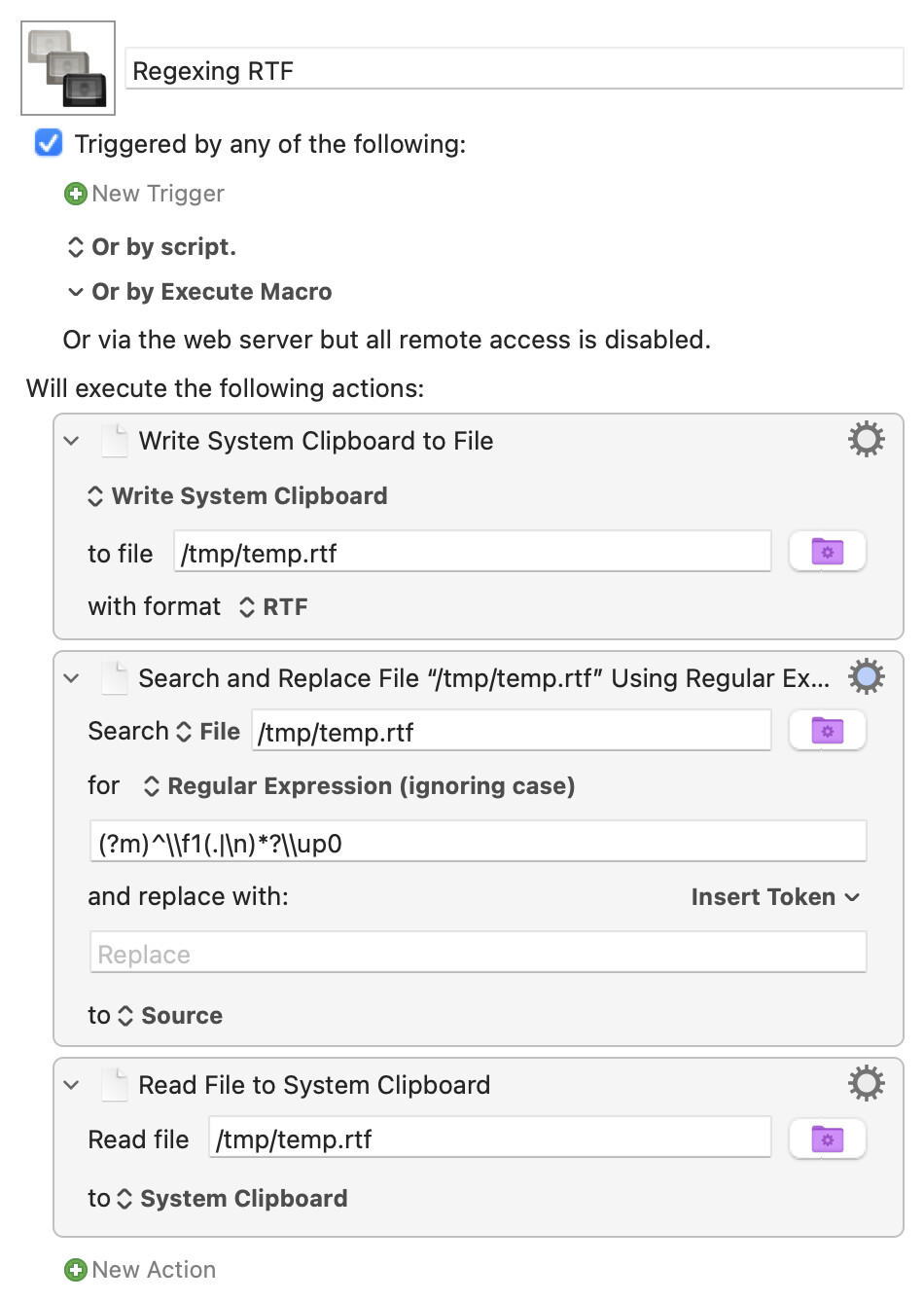Collapse the Write System Clipboard to File action

(71, 441)
